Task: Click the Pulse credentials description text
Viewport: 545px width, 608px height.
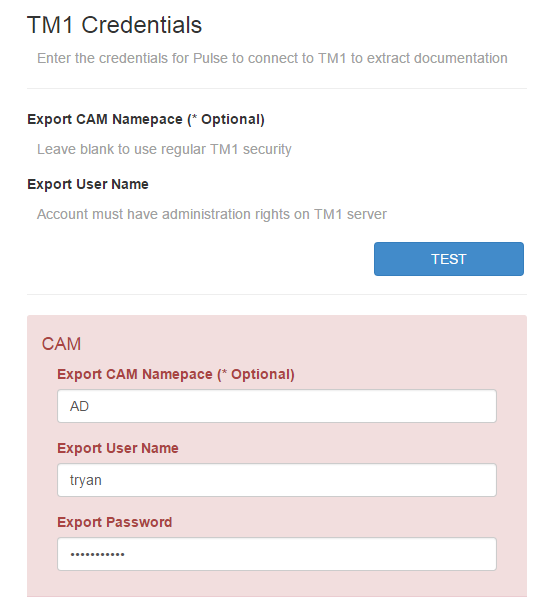Action: (272, 58)
